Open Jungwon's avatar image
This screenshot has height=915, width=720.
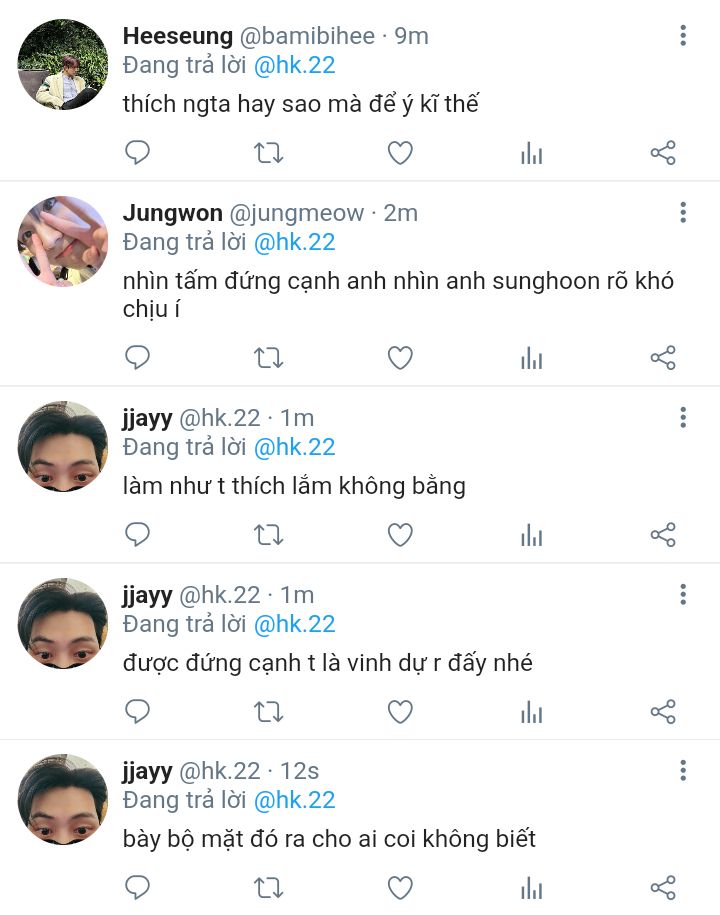click(x=62, y=241)
